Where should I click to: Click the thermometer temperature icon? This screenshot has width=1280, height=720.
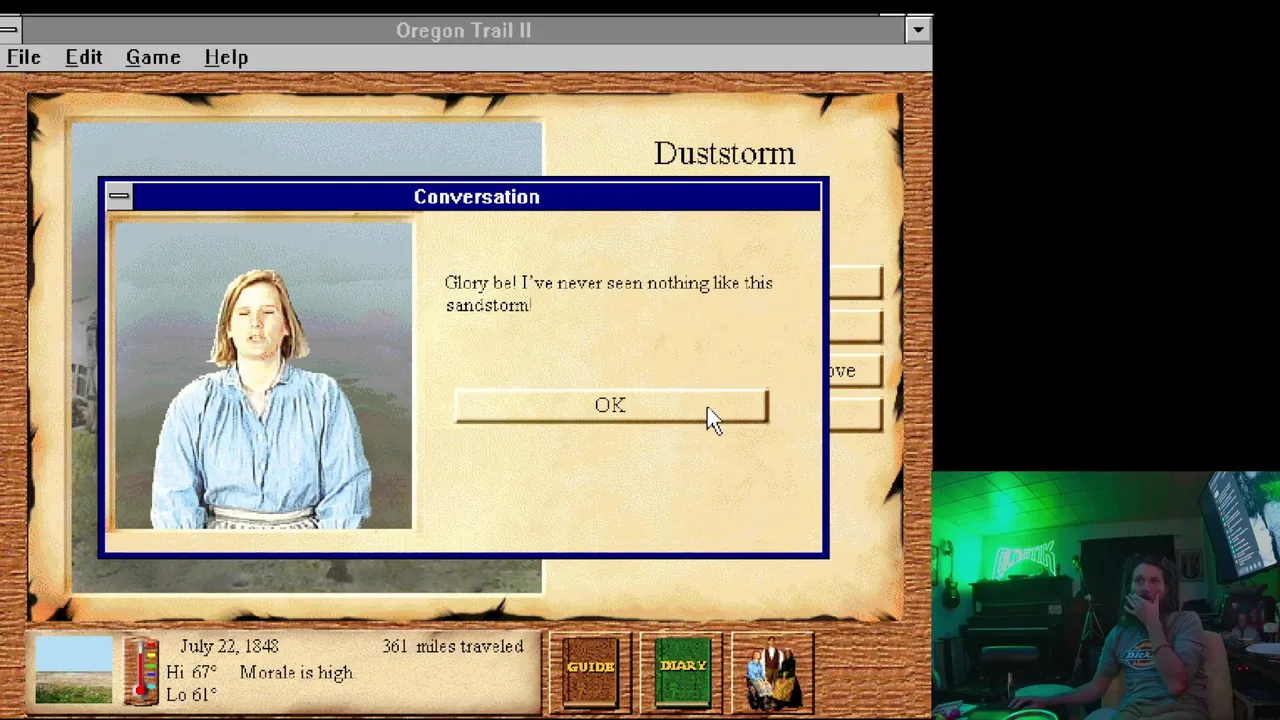pos(141,671)
